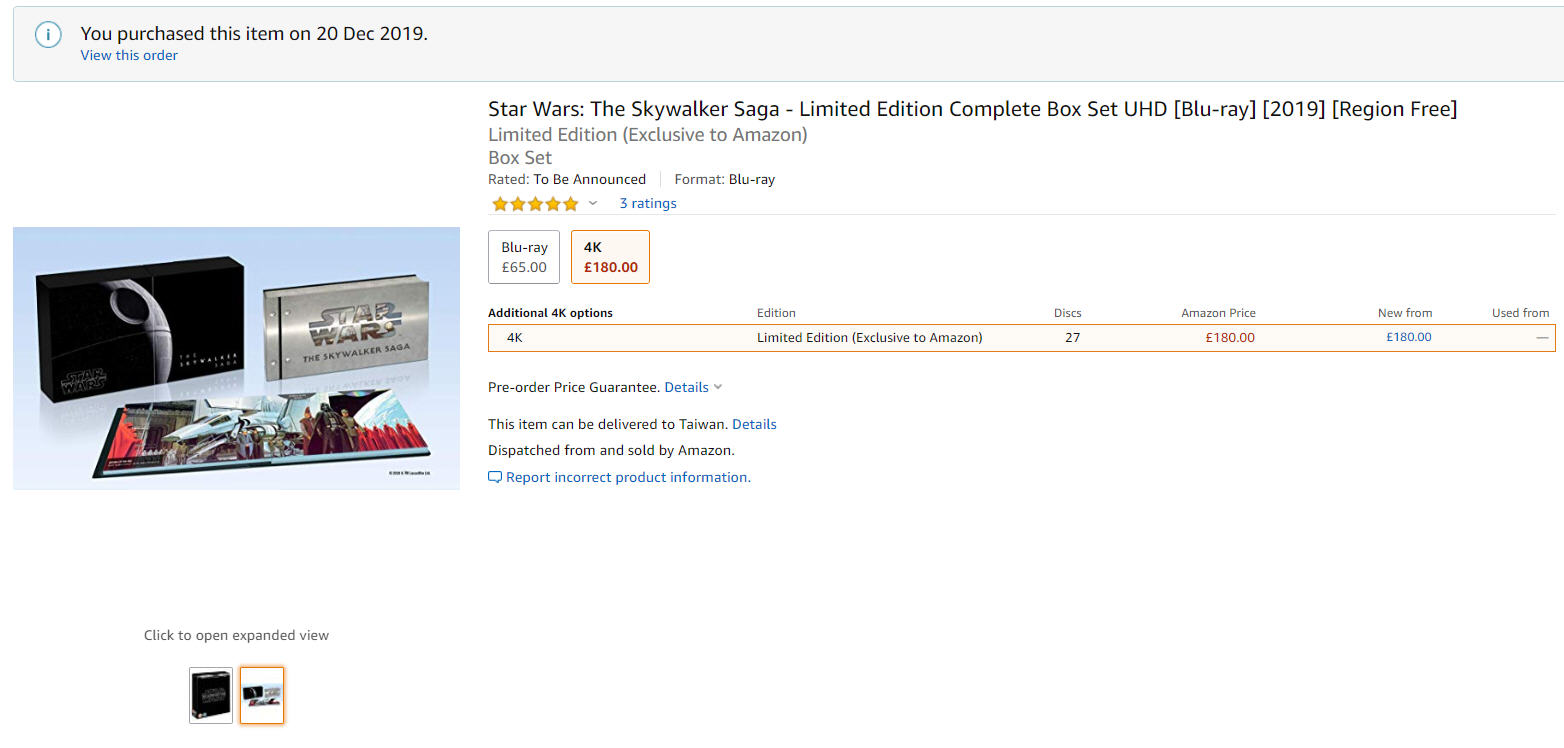The height and width of the screenshot is (748, 1564).
Task: Click the report speech bubble icon
Action: (495, 478)
